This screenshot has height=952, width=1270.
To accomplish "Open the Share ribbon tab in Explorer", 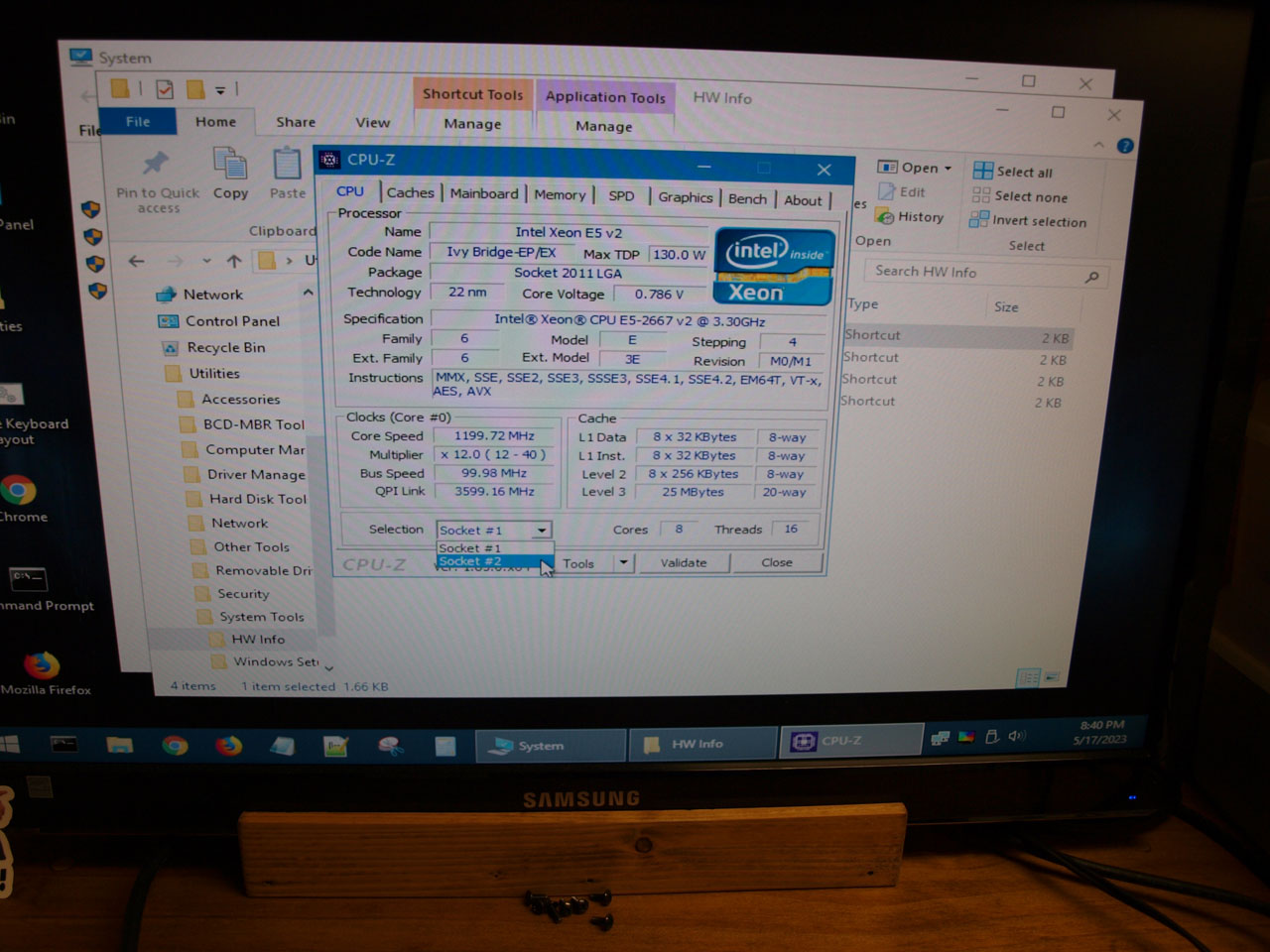I will pos(296,122).
